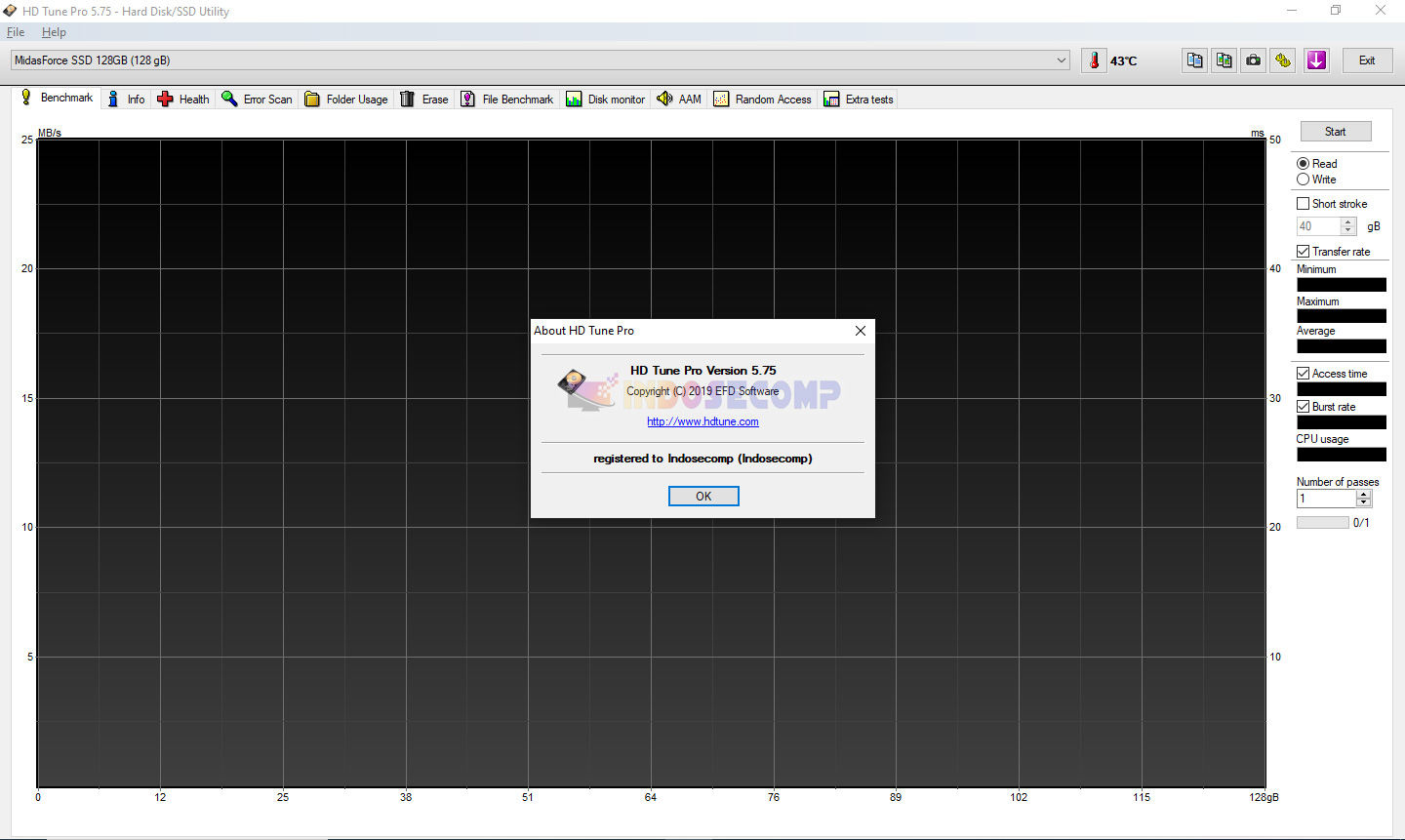Viewport: 1405px width, 840px height.
Task: Open Error Scan tab magnifier icon
Action: click(x=229, y=99)
